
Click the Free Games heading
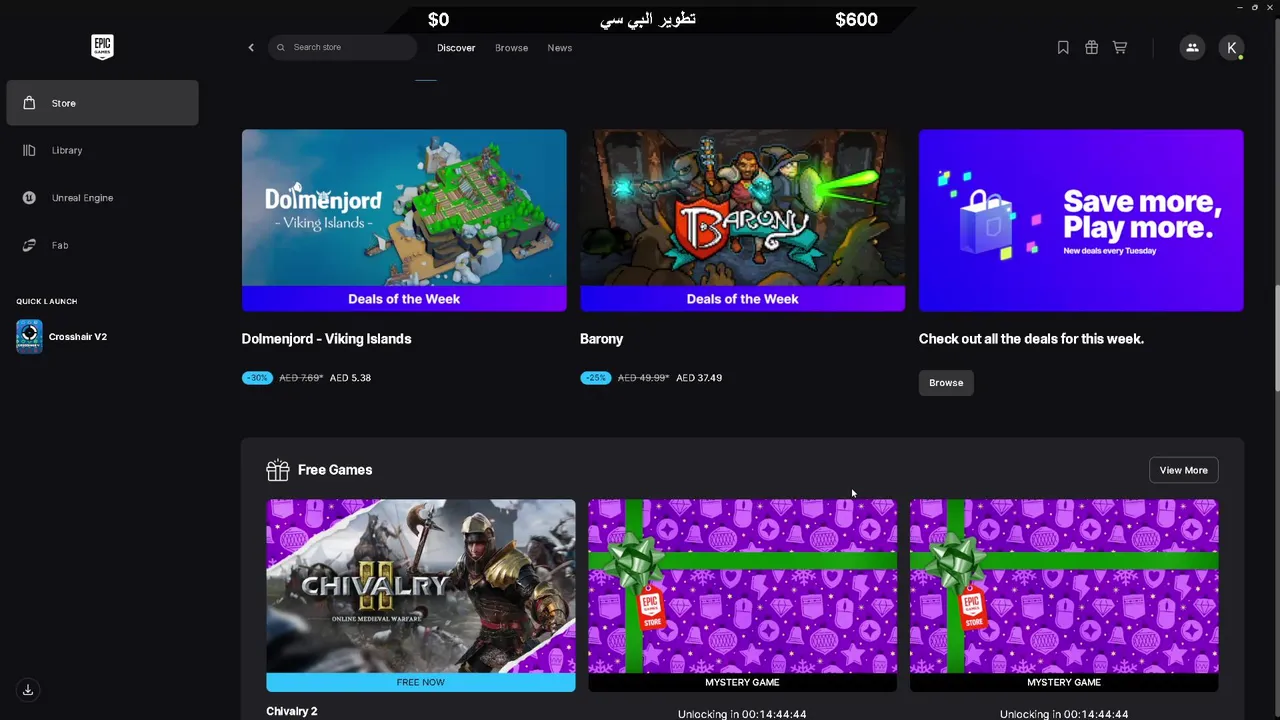[x=335, y=470]
